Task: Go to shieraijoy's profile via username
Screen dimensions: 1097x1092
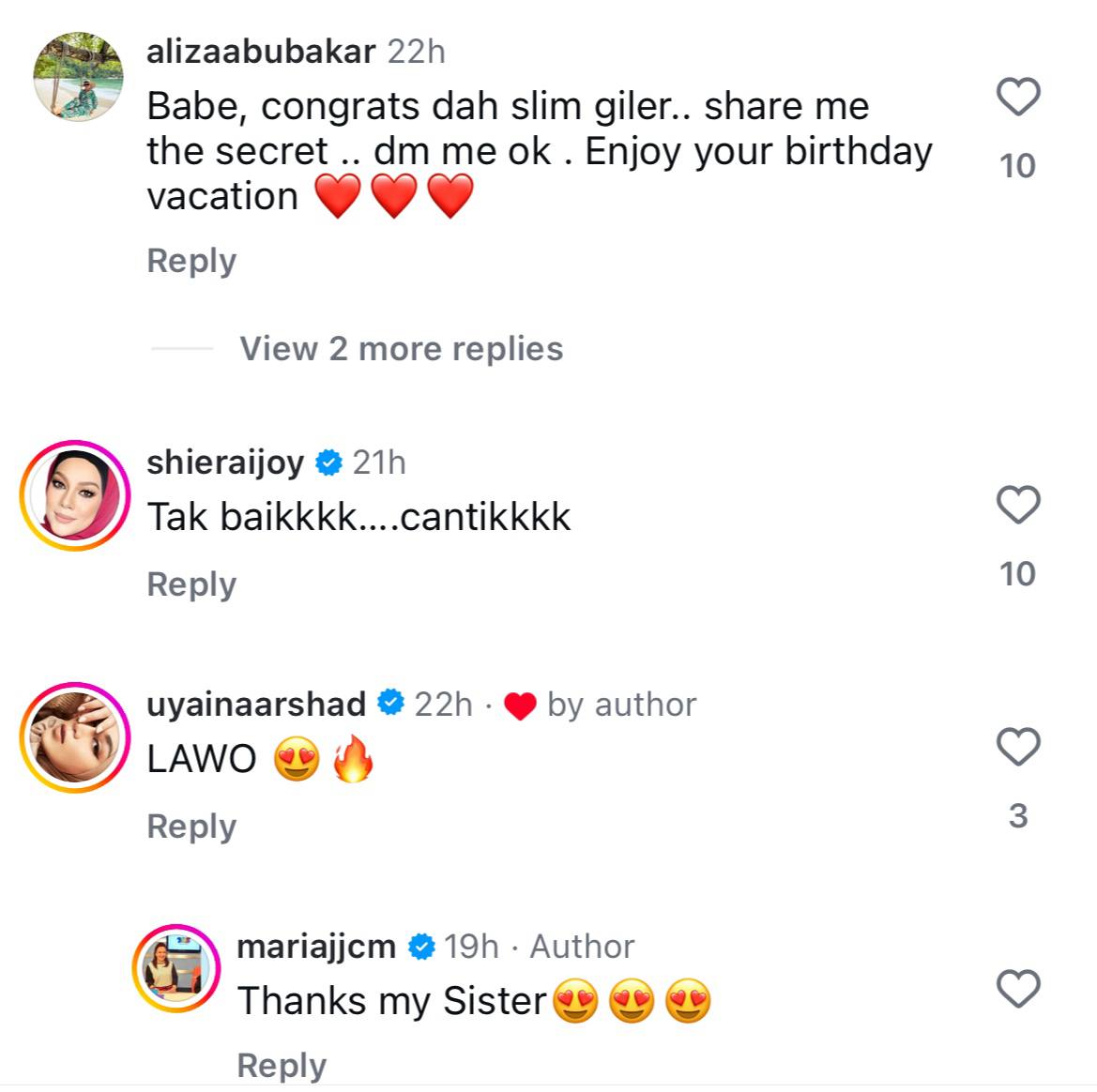Action: pyautogui.click(x=225, y=463)
